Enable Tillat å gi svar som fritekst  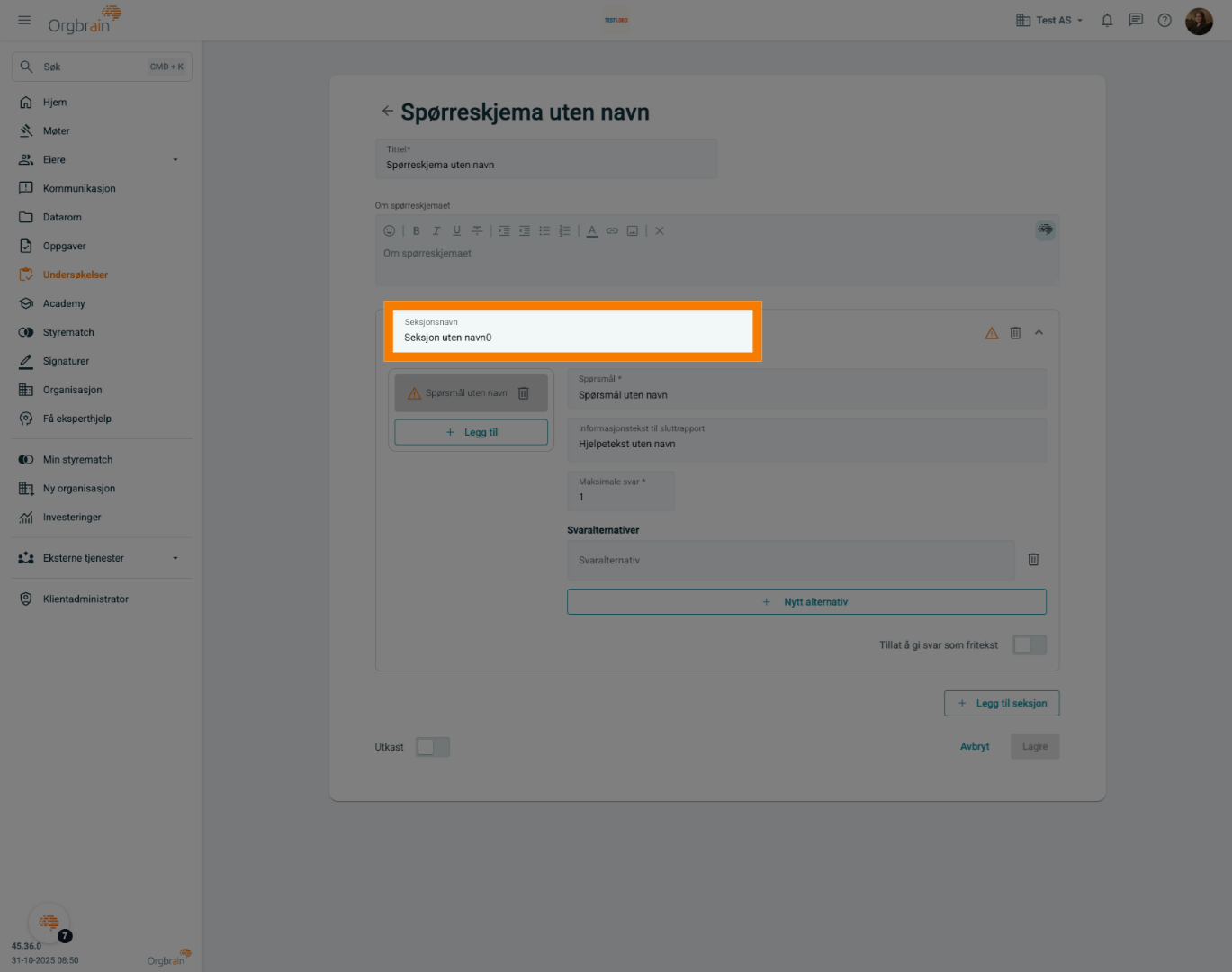[1029, 644]
